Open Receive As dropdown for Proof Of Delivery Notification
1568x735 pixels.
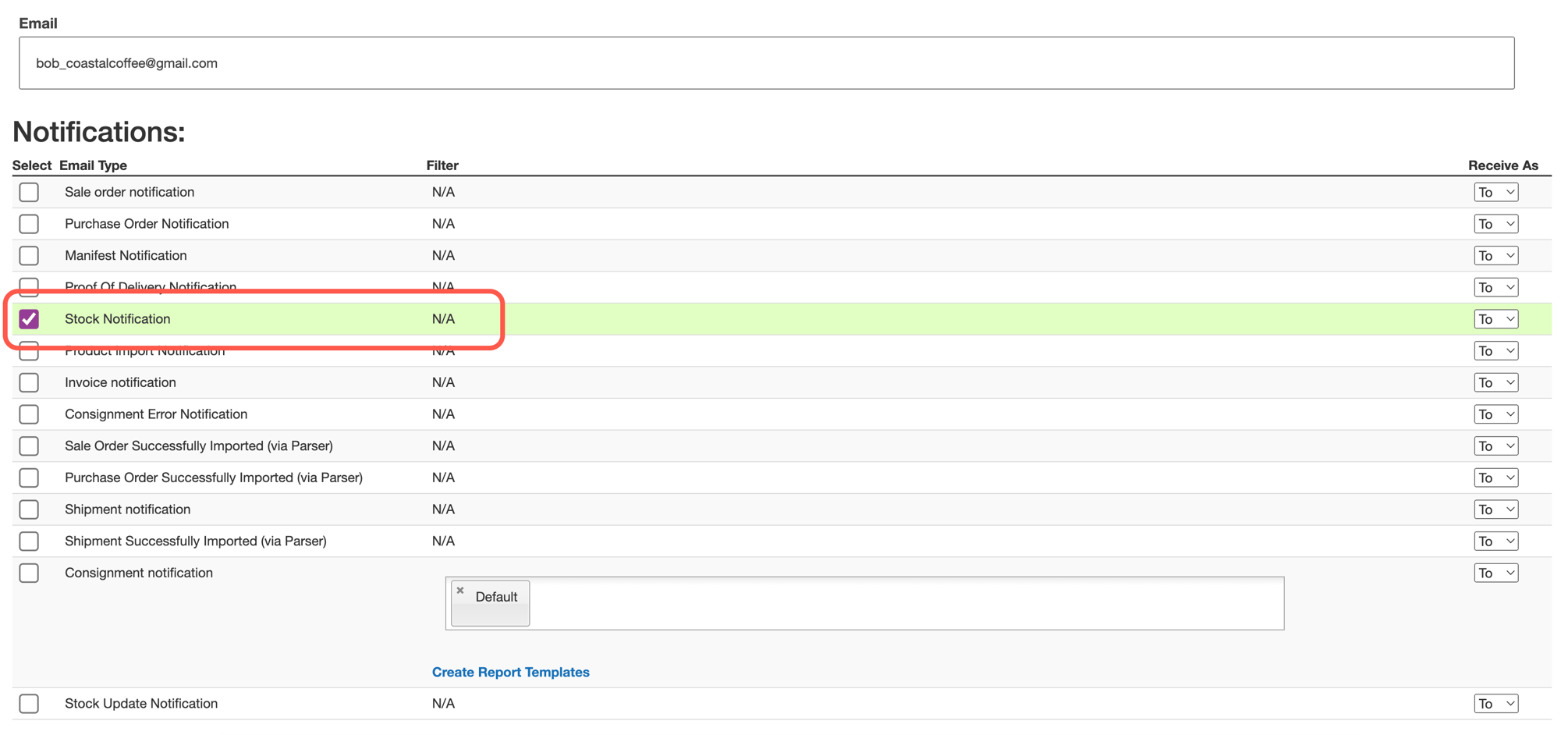pyautogui.click(x=1495, y=287)
